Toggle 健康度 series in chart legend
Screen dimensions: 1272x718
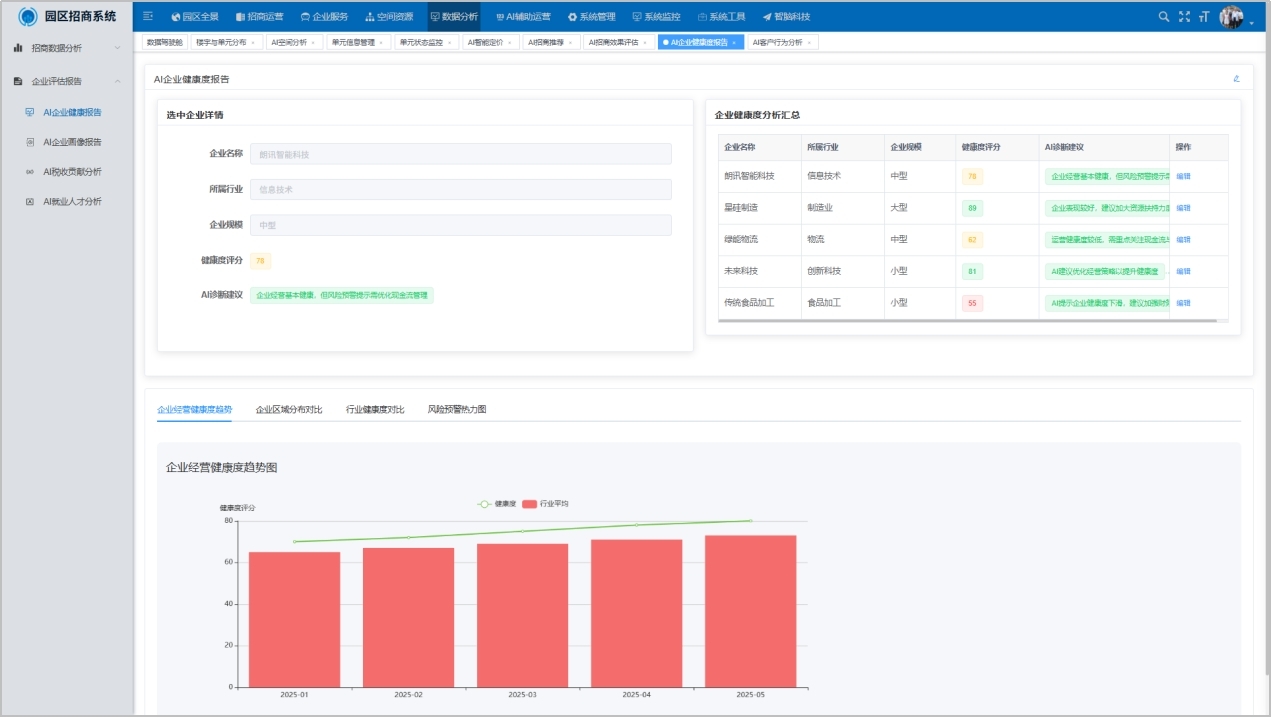(497, 504)
